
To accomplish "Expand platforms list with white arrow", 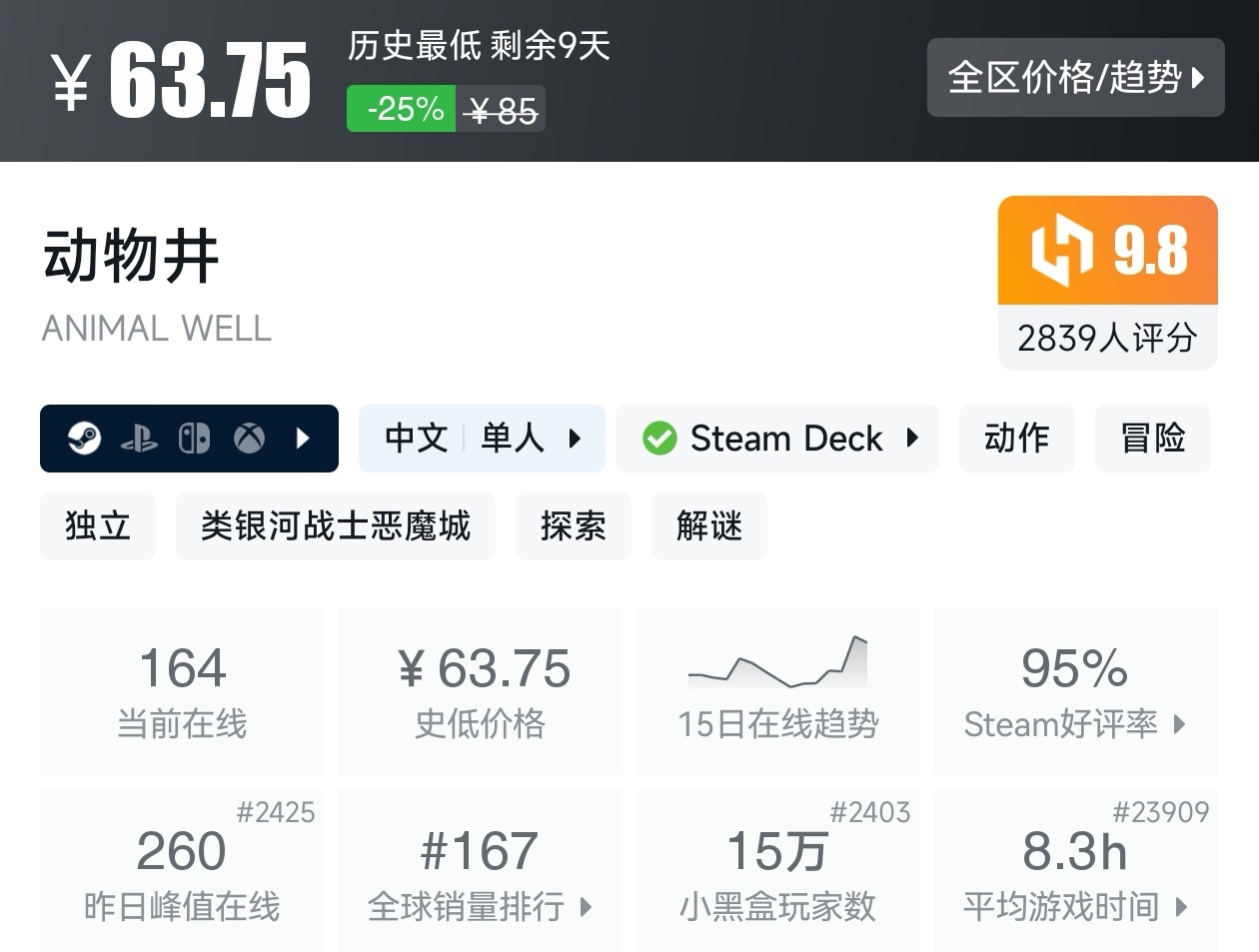I will pos(303,438).
